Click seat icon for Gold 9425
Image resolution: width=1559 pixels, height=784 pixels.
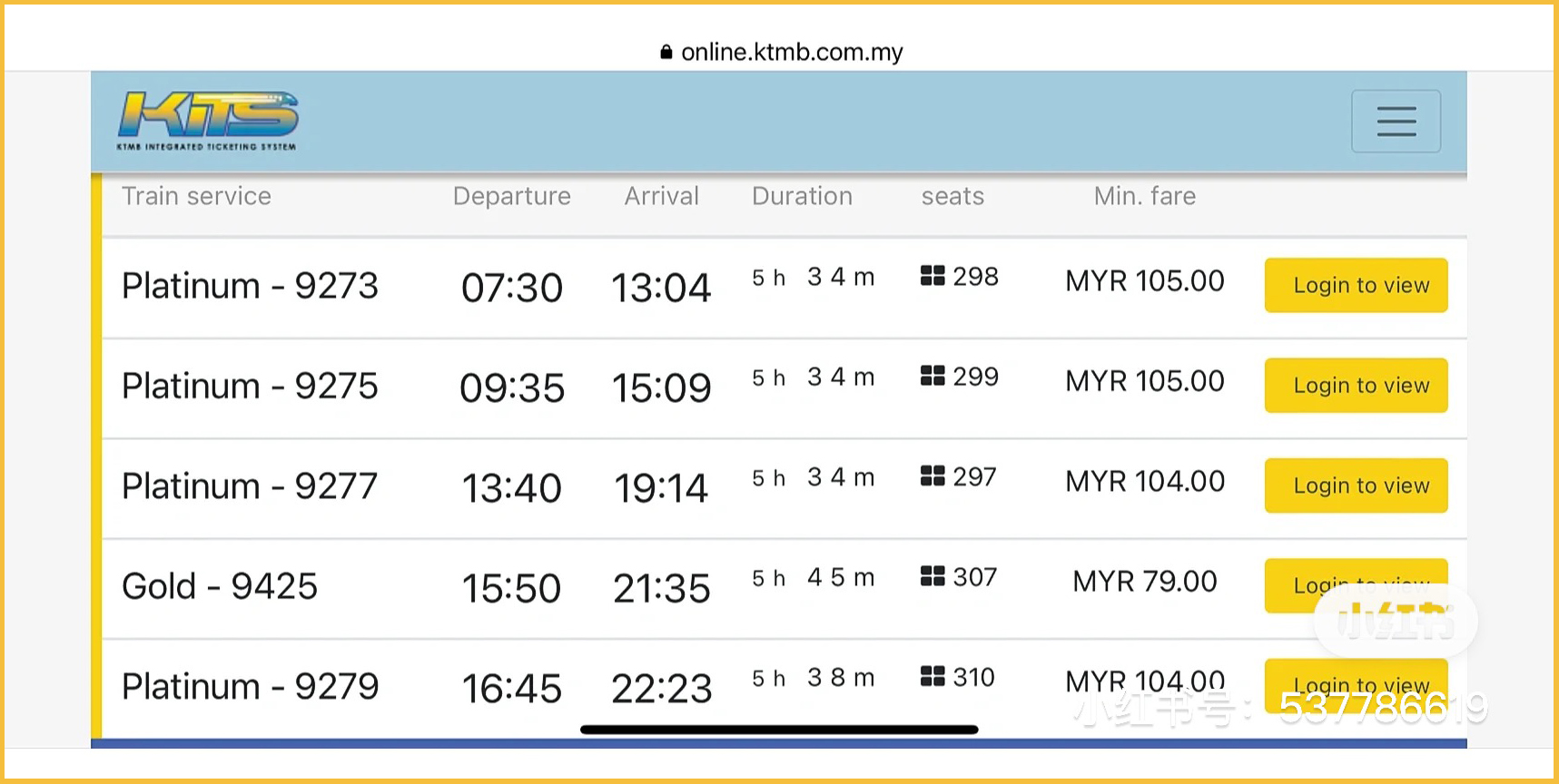coord(932,576)
